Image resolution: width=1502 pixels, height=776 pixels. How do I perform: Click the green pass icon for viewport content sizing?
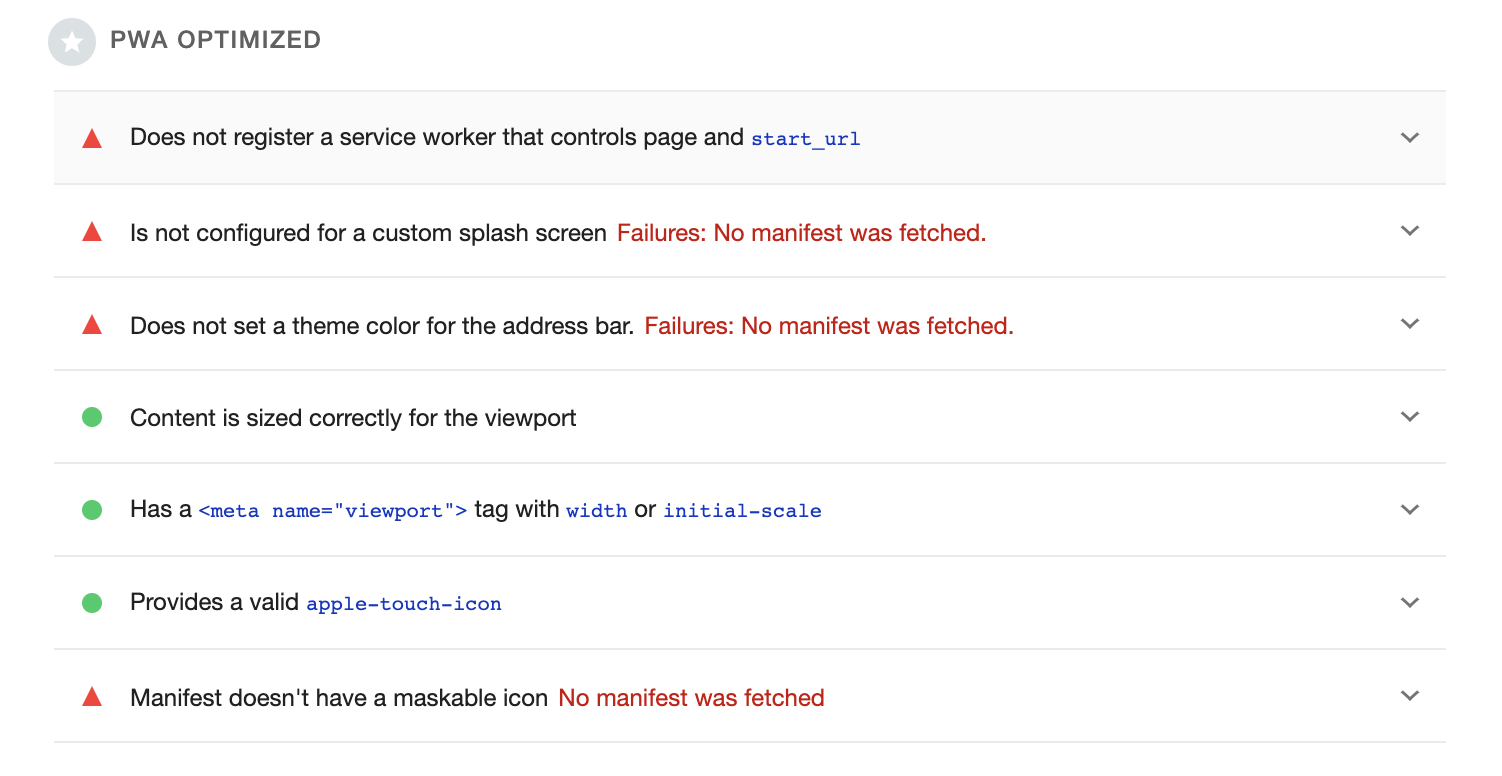coord(91,417)
